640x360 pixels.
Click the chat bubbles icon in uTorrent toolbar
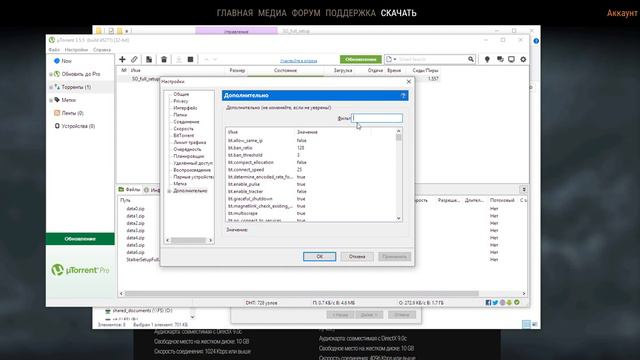pyautogui.click(x=500, y=60)
